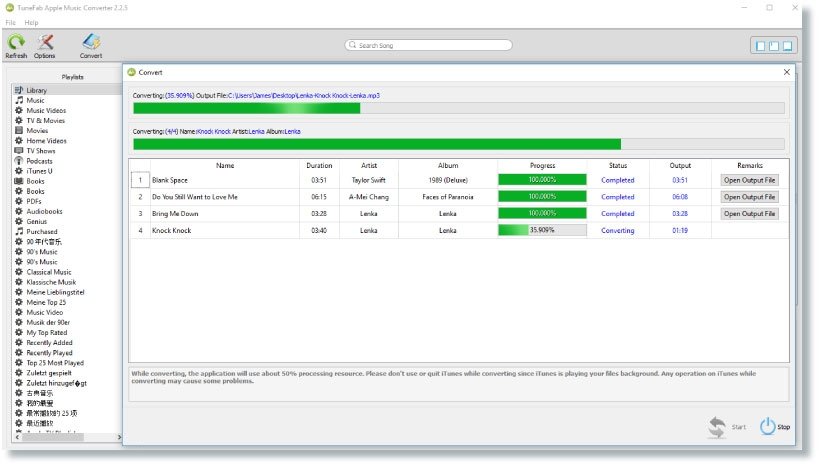Switch to the middle layout view icon
Image resolution: width=819 pixels, height=466 pixels.
pyautogui.click(x=774, y=46)
